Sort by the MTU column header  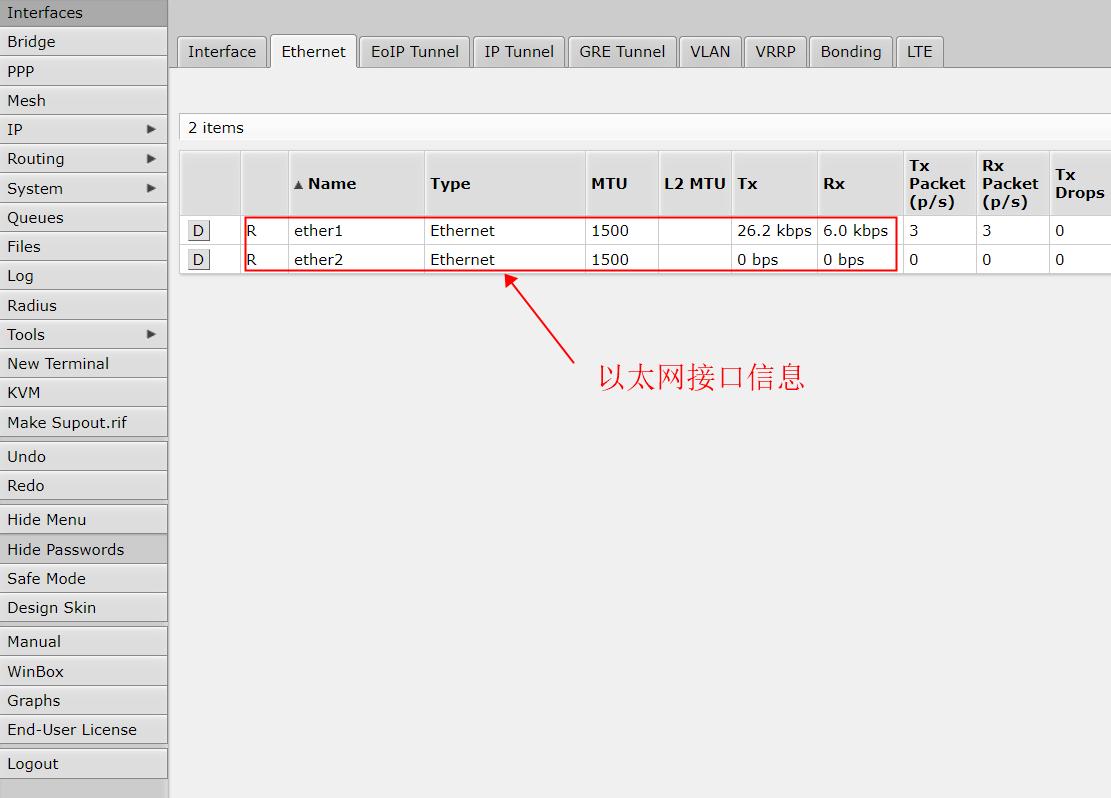coord(609,184)
